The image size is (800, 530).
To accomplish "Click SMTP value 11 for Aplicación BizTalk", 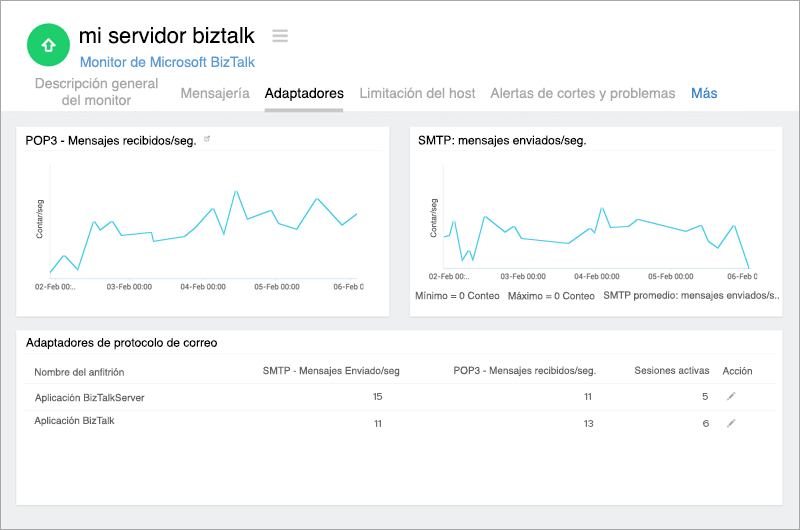I will (378, 424).
